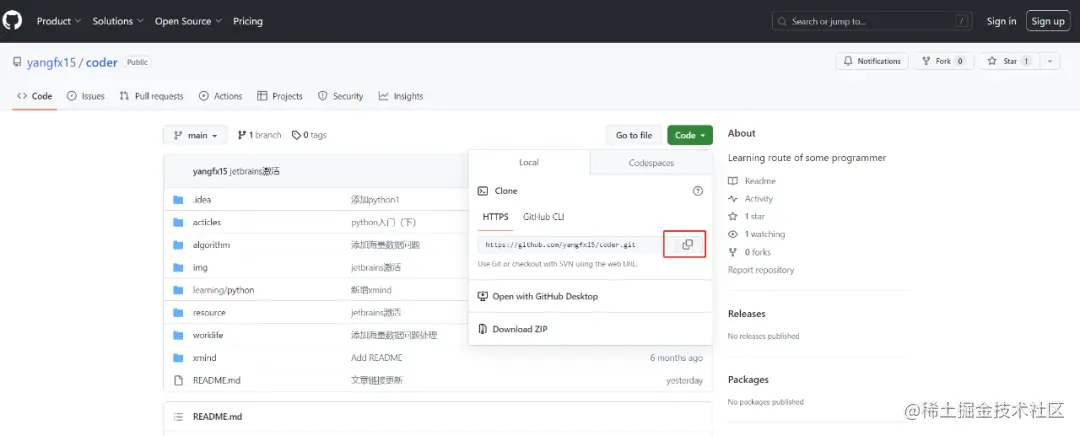Switch to the Local tab
This screenshot has width=1080, height=436.
point(529,163)
